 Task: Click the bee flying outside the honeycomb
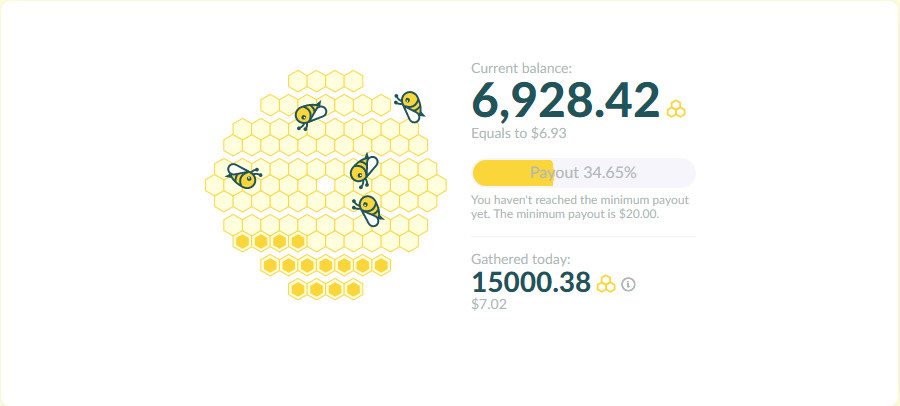point(410,106)
